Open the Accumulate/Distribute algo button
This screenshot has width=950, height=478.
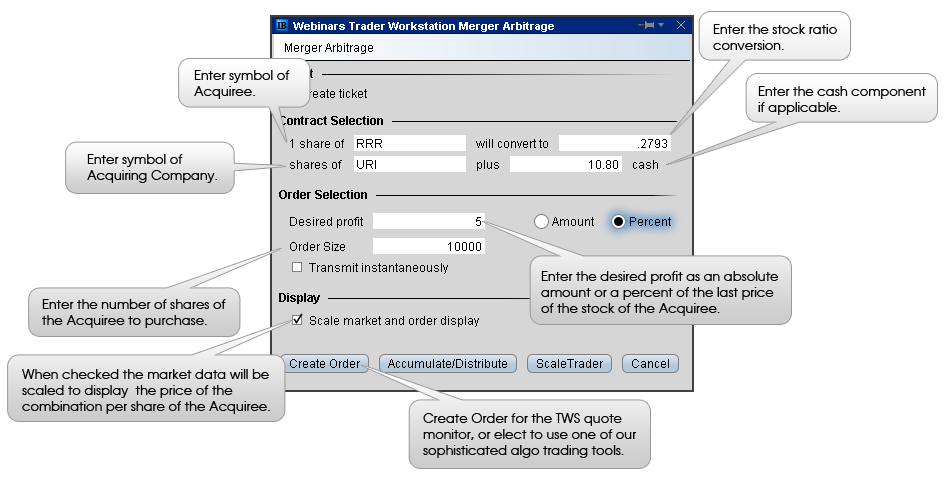(448, 363)
